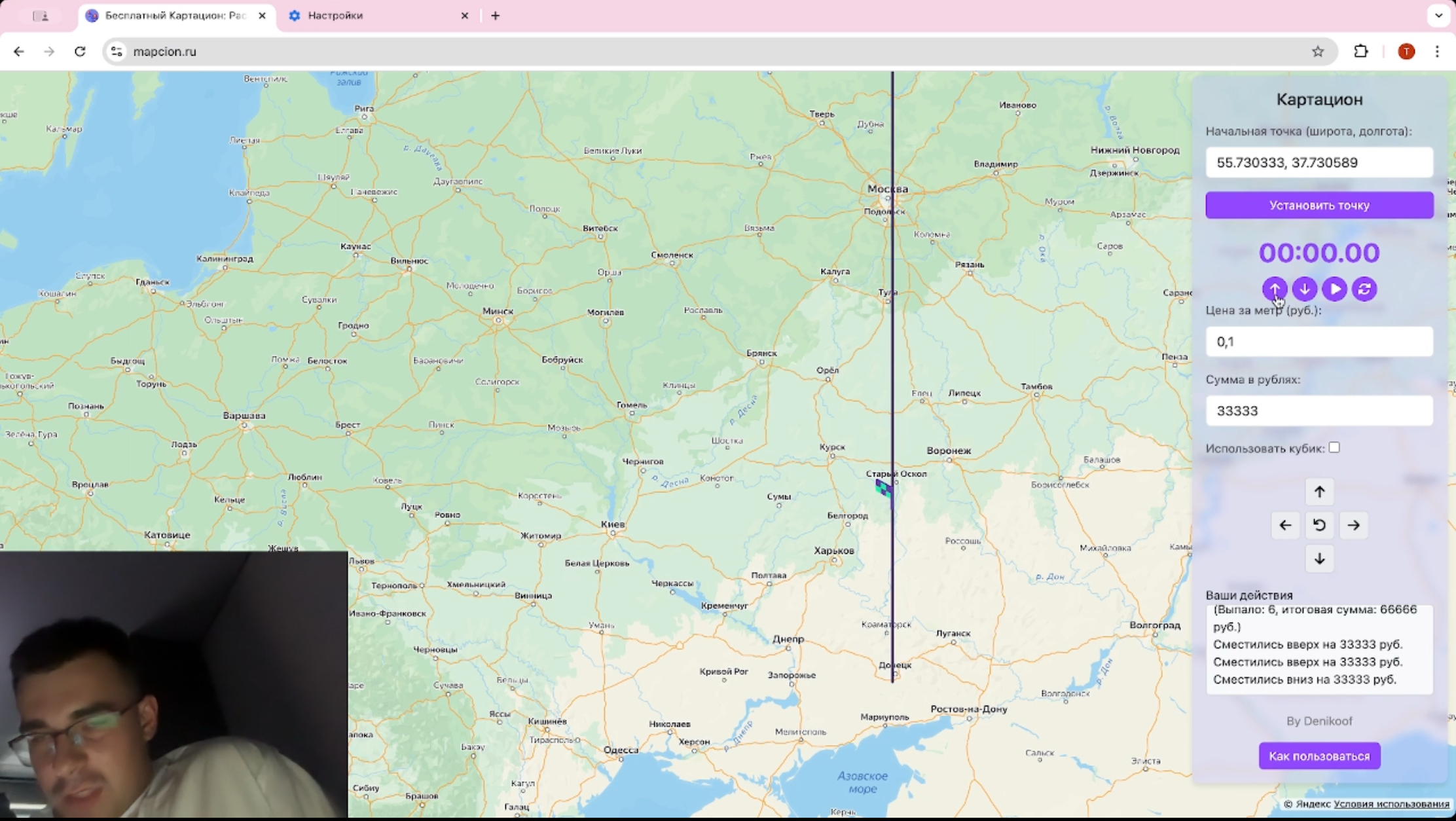The width and height of the screenshot is (1456, 821).
Task: Click the purple up-arrow timer button
Action: 1274,289
